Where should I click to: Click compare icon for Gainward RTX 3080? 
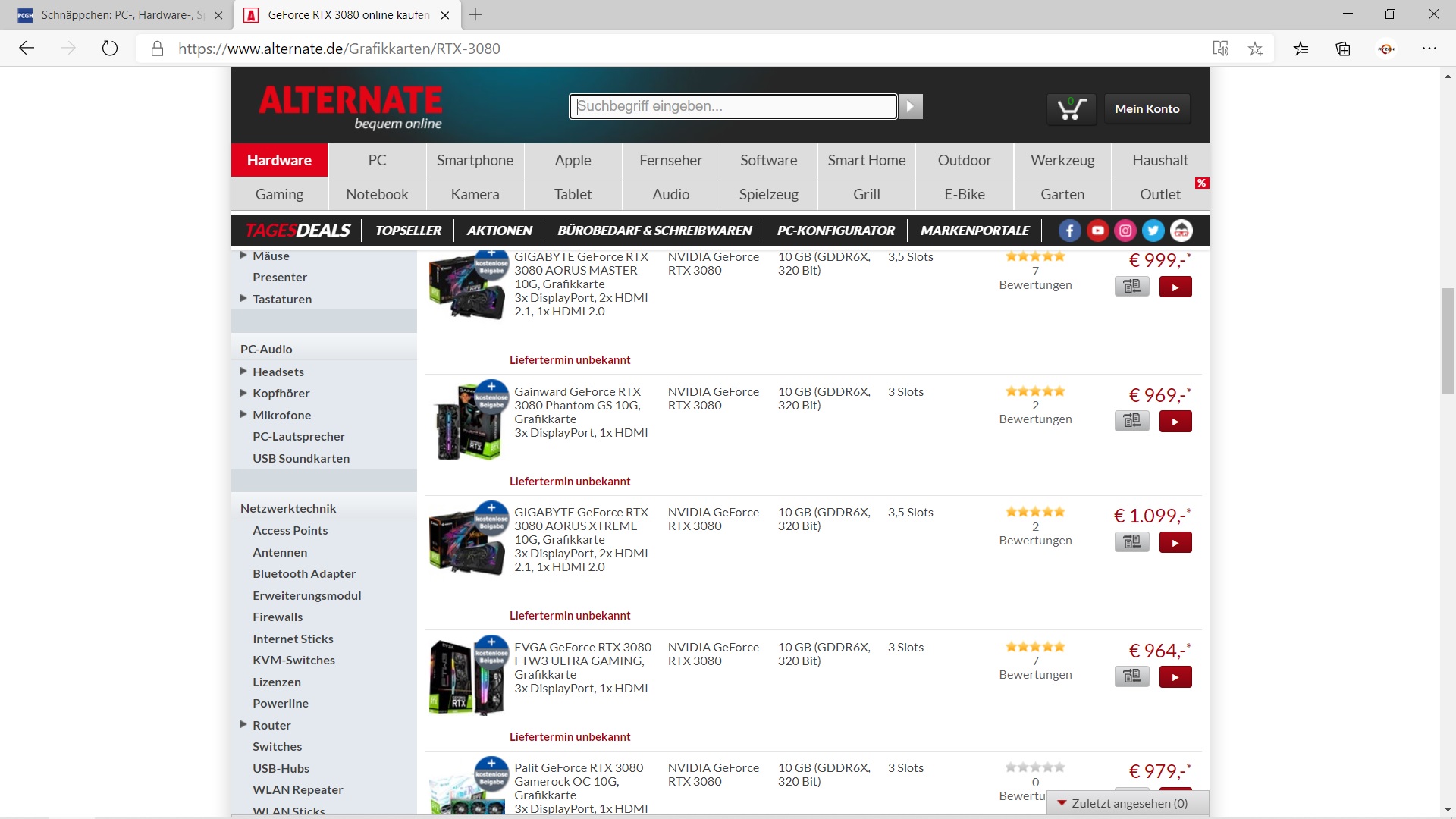pos(1131,421)
